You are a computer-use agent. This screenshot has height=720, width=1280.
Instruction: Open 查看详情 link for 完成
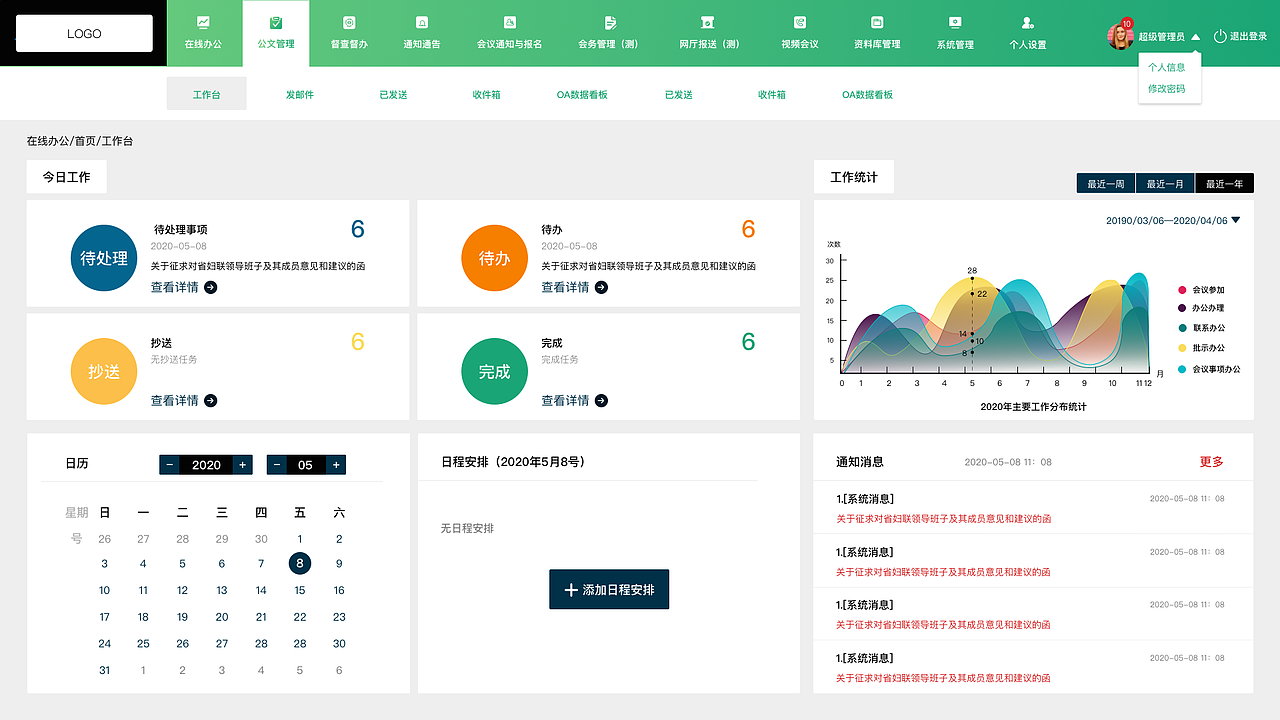pos(565,400)
